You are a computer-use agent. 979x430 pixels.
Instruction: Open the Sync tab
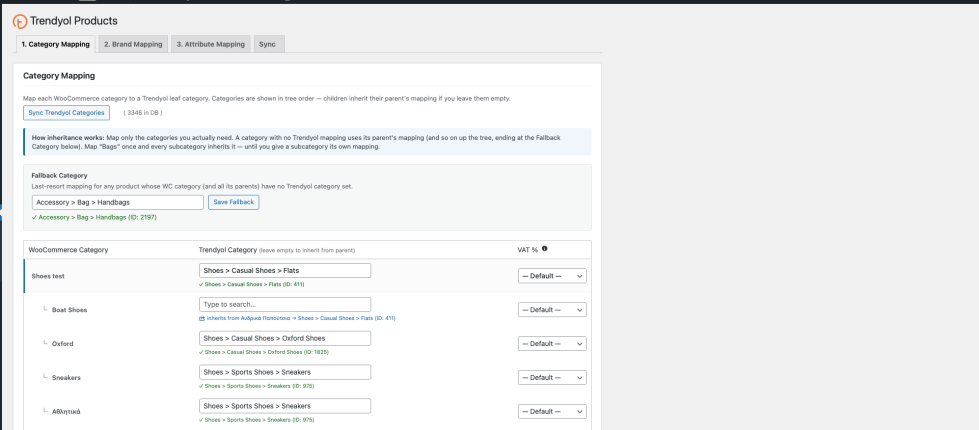268,44
